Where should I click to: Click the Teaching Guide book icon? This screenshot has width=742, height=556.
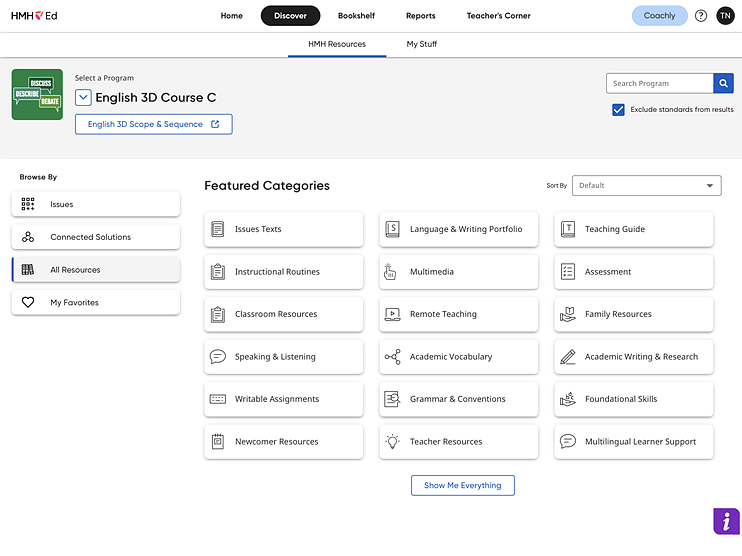click(567, 229)
